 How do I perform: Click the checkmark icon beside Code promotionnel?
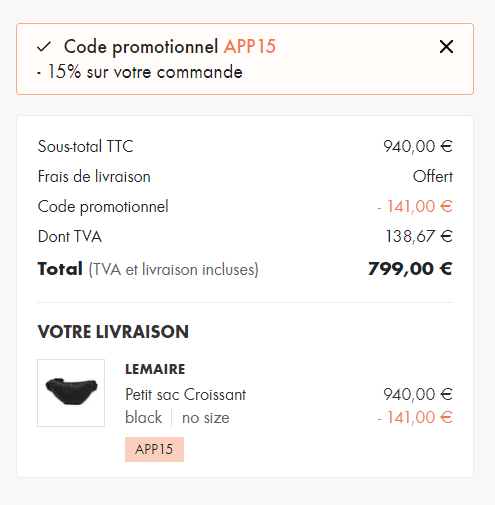(x=44, y=47)
